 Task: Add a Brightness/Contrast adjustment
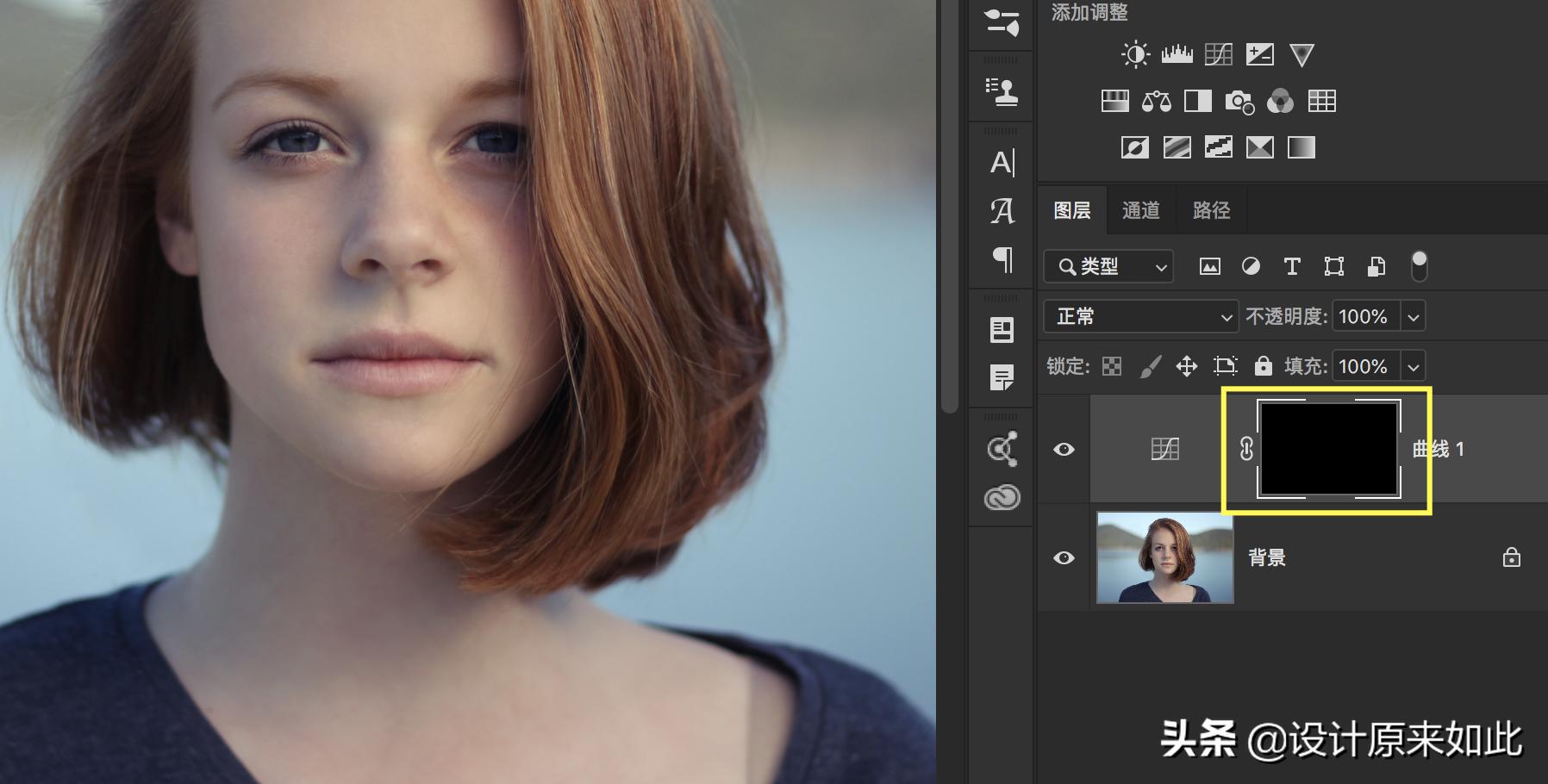coord(1135,55)
